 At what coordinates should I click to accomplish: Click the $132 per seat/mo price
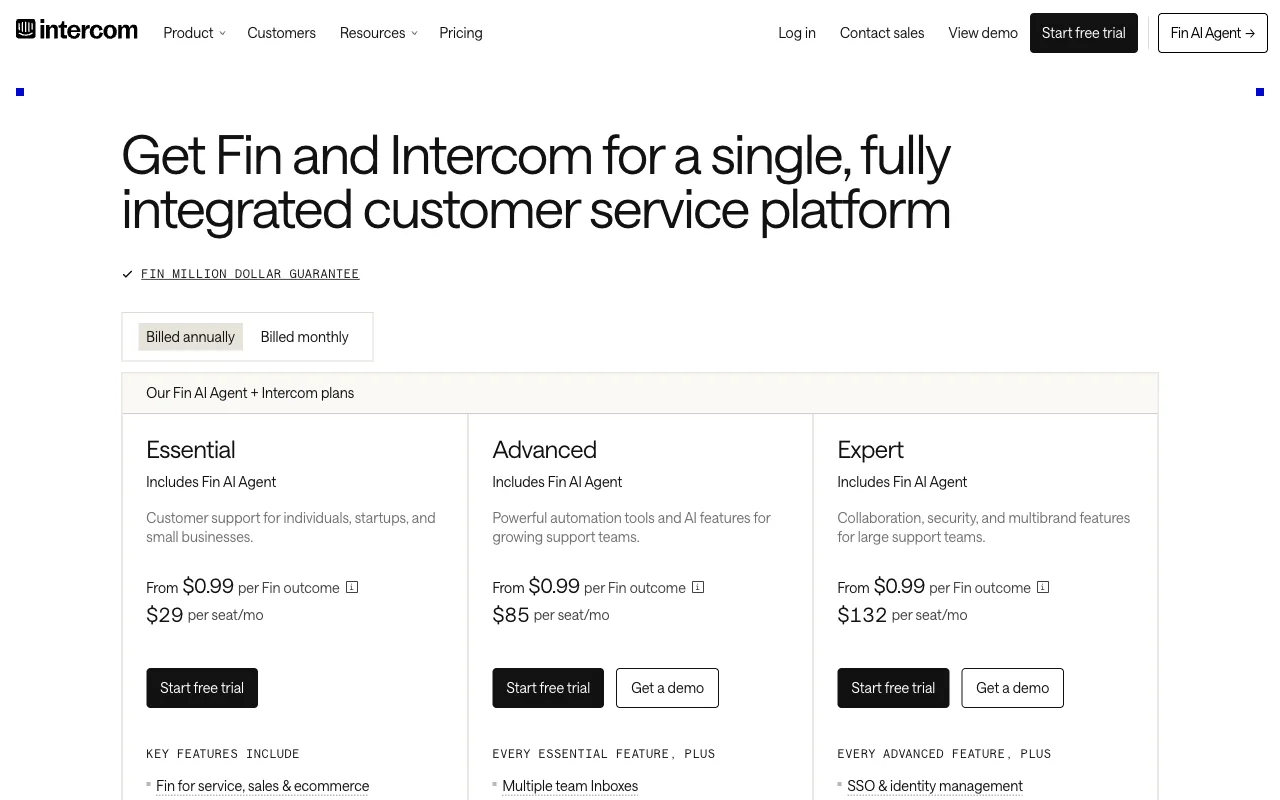pos(902,615)
